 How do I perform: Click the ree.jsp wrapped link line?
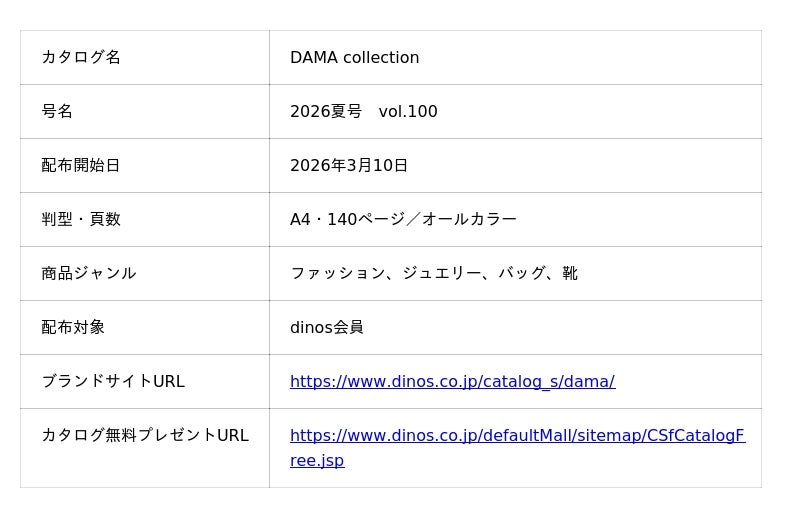coord(317,461)
